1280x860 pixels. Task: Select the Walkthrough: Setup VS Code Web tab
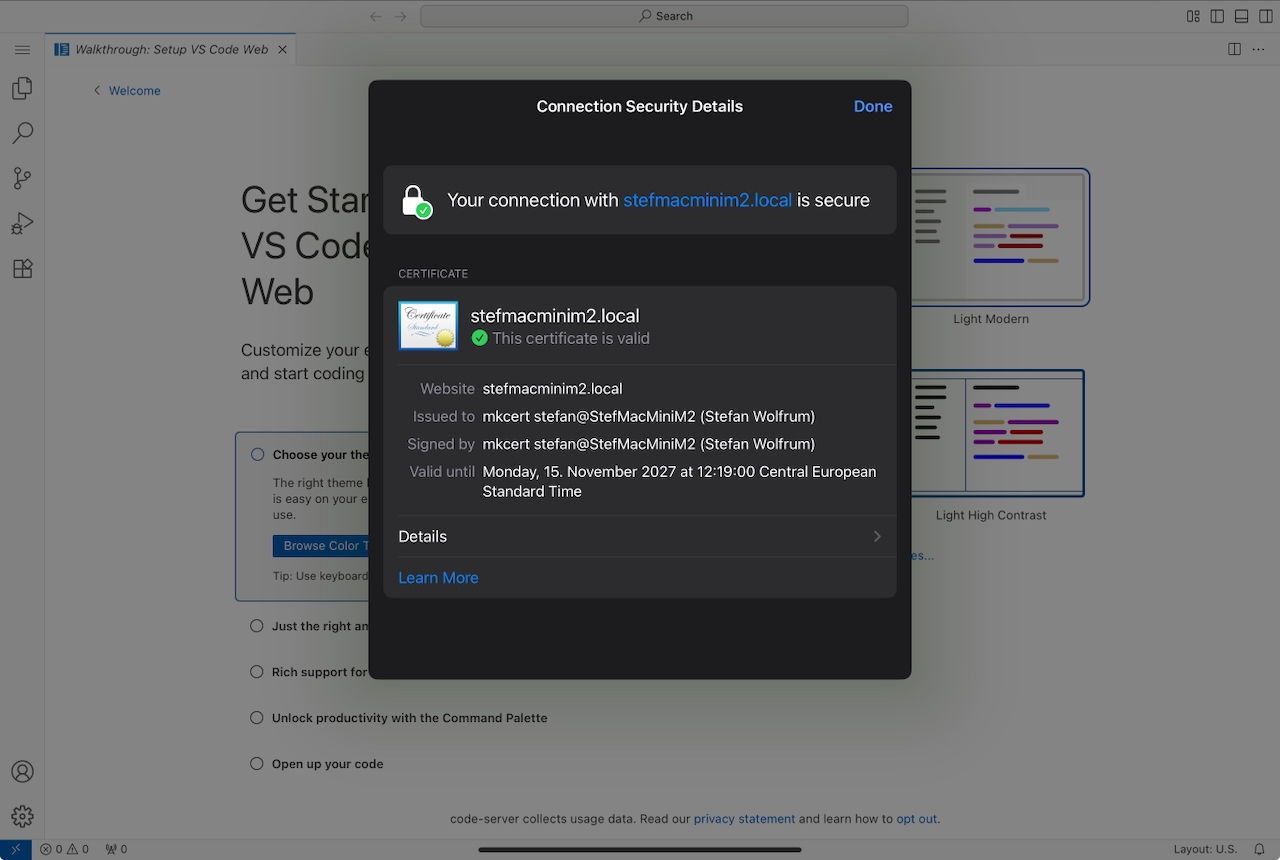pos(171,49)
